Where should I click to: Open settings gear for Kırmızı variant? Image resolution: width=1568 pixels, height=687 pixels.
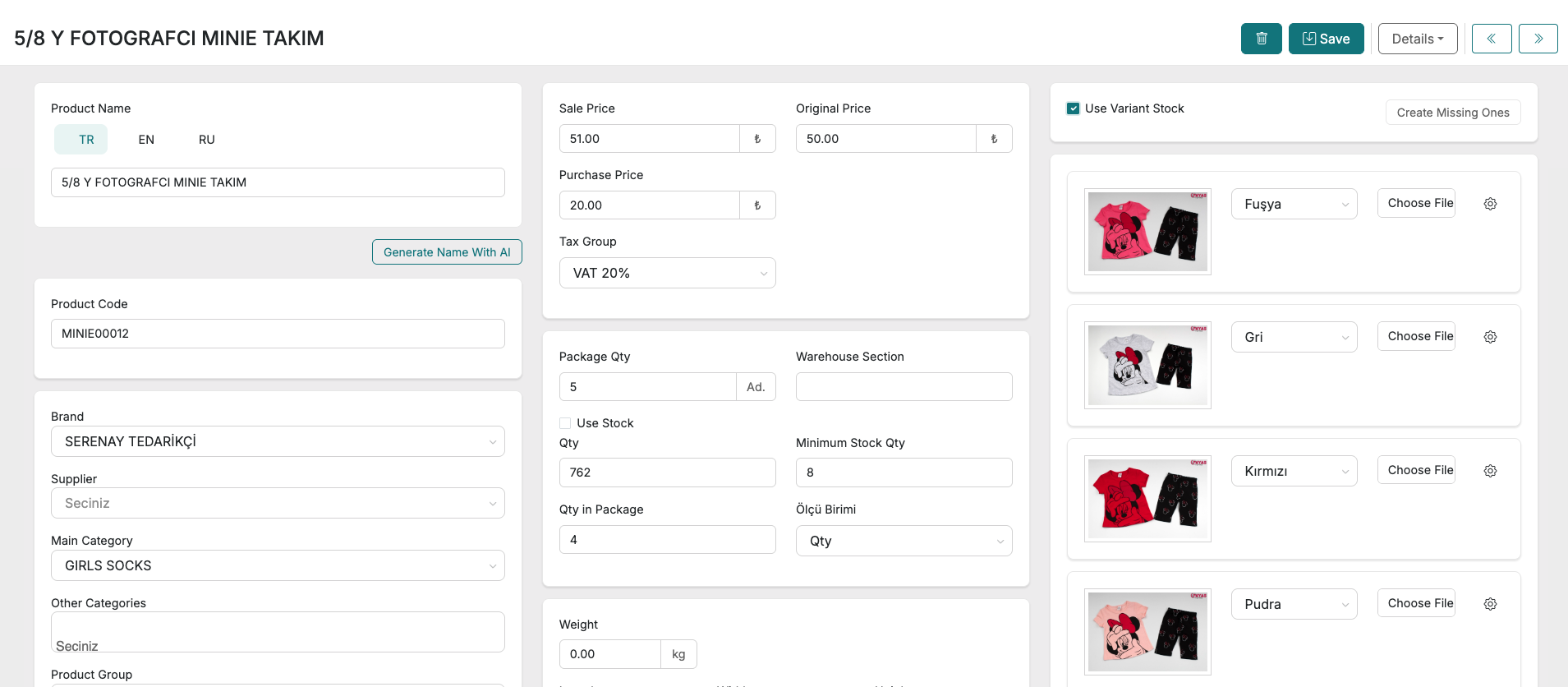(1490, 471)
